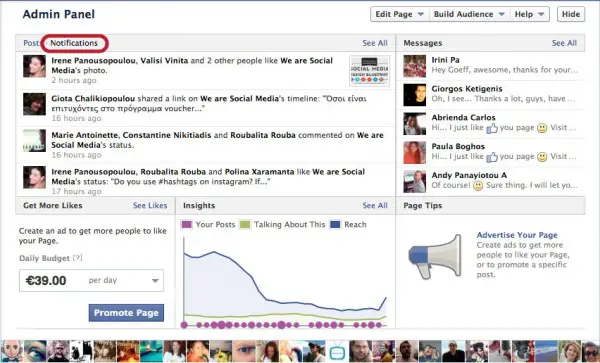The image size is (600, 363).
Task: Click Giorgos Ketigenis's message avatar
Action: pos(414,95)
